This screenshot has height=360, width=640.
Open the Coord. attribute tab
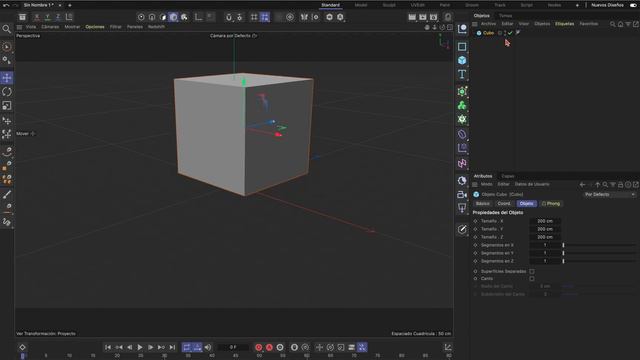(504, 204)
